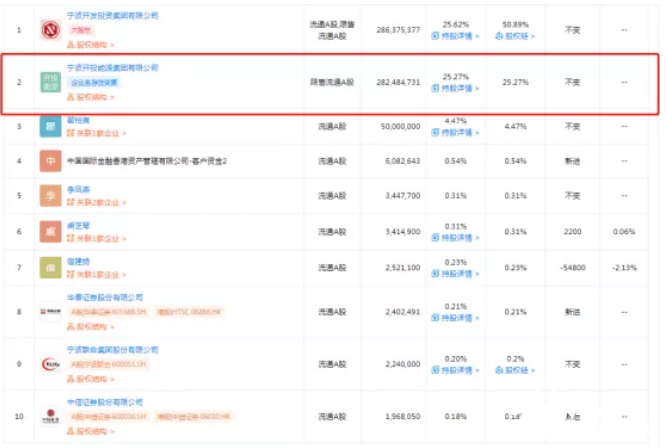Click the share count 282,484,731
This screenshot has width=666, height=448.
[x=398, y=82]
